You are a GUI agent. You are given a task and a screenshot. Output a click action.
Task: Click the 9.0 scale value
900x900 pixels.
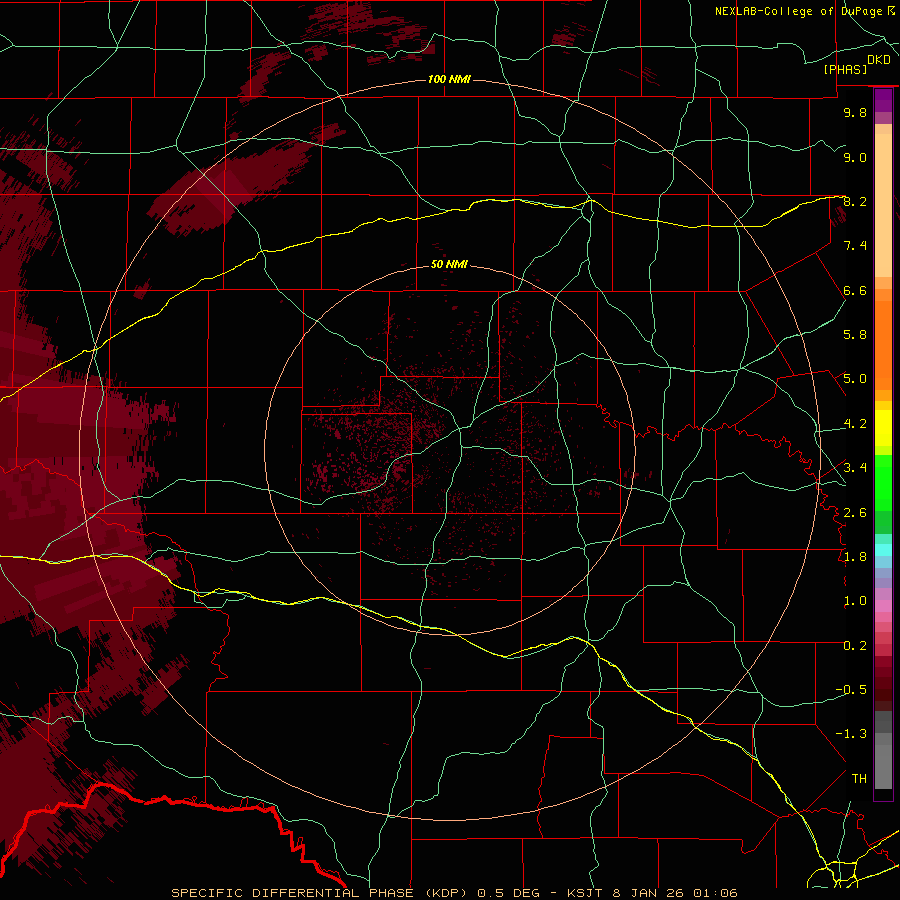(x=855, y=157)
